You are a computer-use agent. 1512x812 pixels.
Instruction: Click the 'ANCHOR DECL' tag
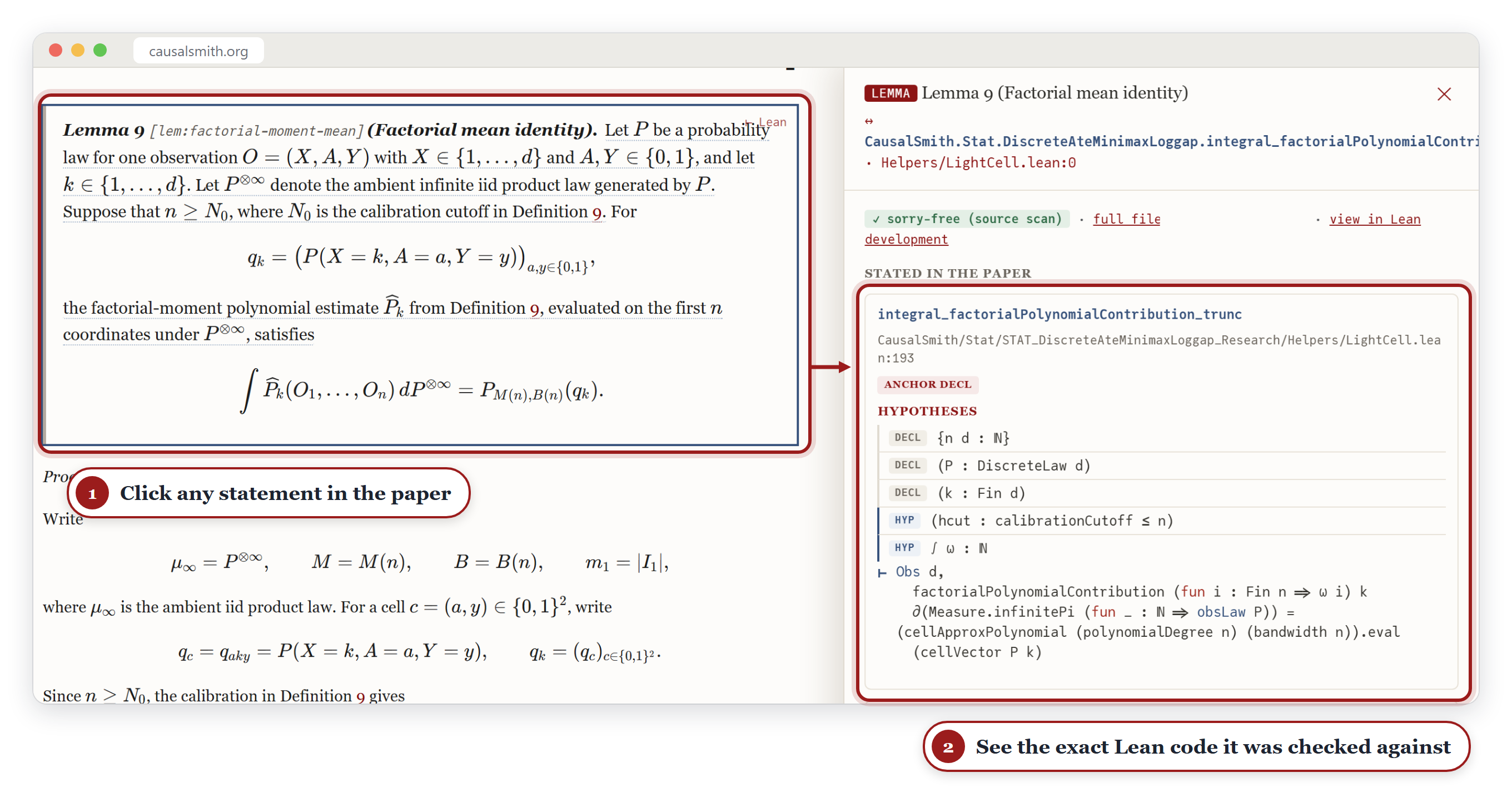pos(927,384)
